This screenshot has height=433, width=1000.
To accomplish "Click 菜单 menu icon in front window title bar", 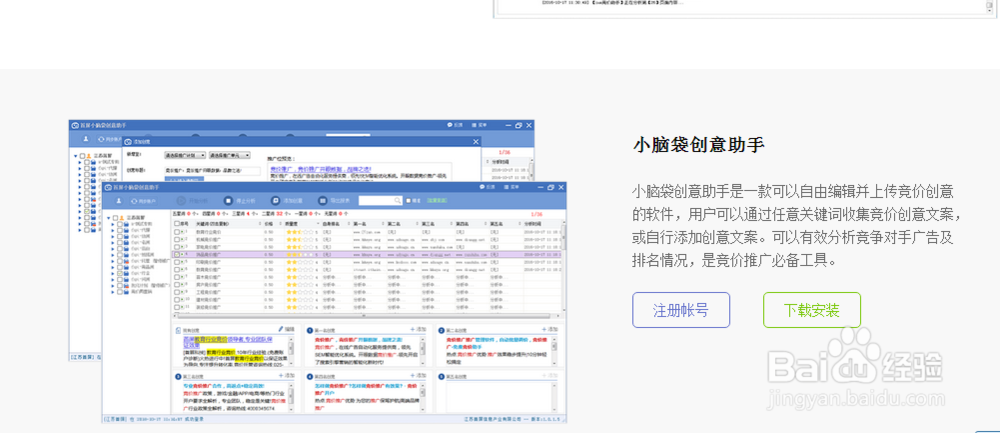I will (x=506, y=187).
